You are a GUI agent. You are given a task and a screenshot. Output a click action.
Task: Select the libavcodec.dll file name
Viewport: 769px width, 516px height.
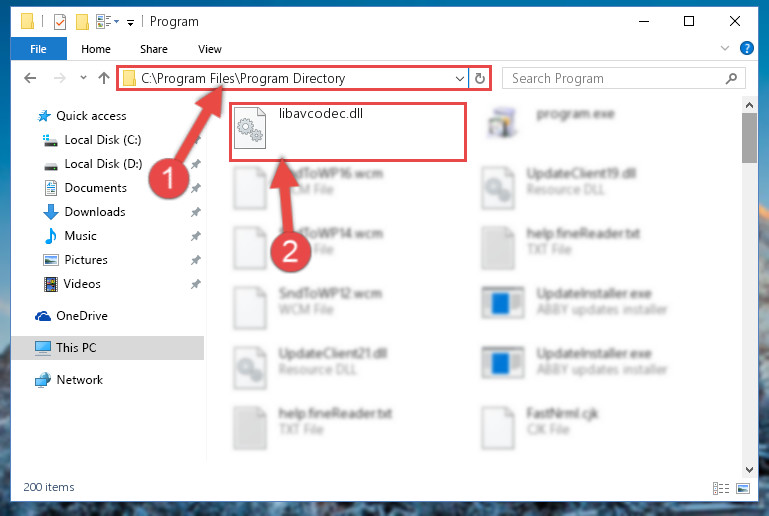tap(321, 114)
